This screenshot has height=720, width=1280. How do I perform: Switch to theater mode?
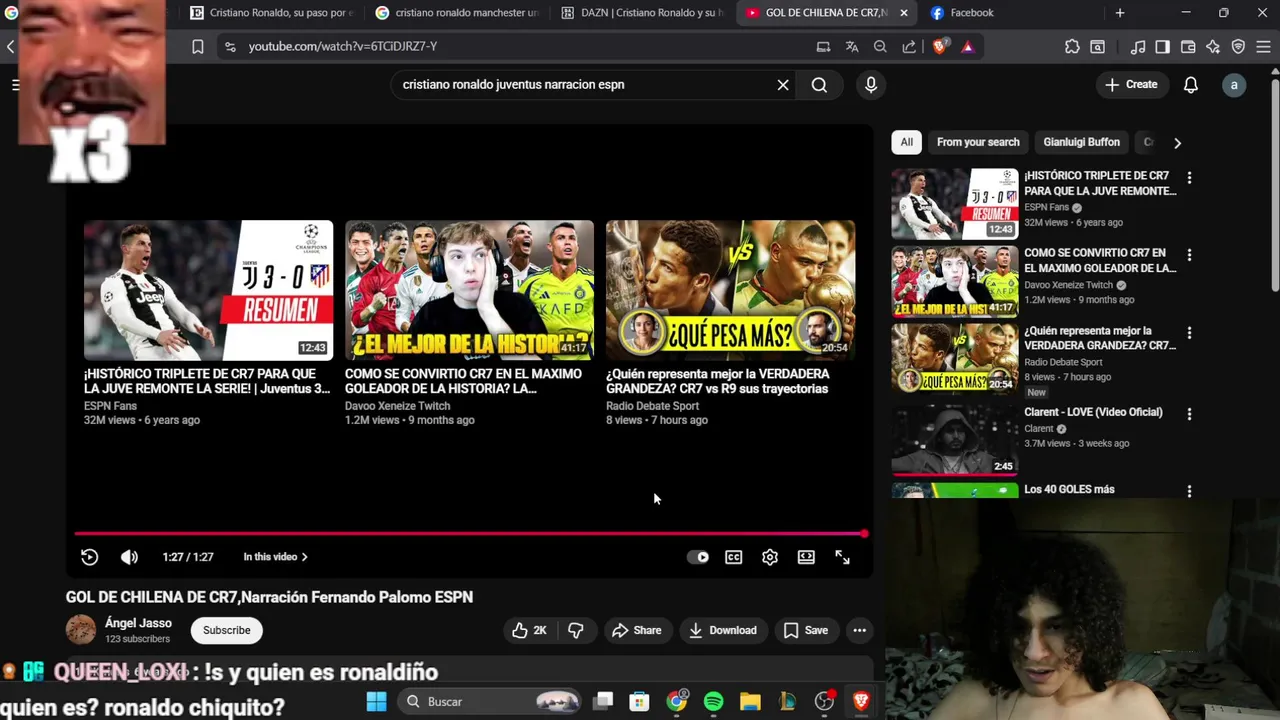[806, 557]
